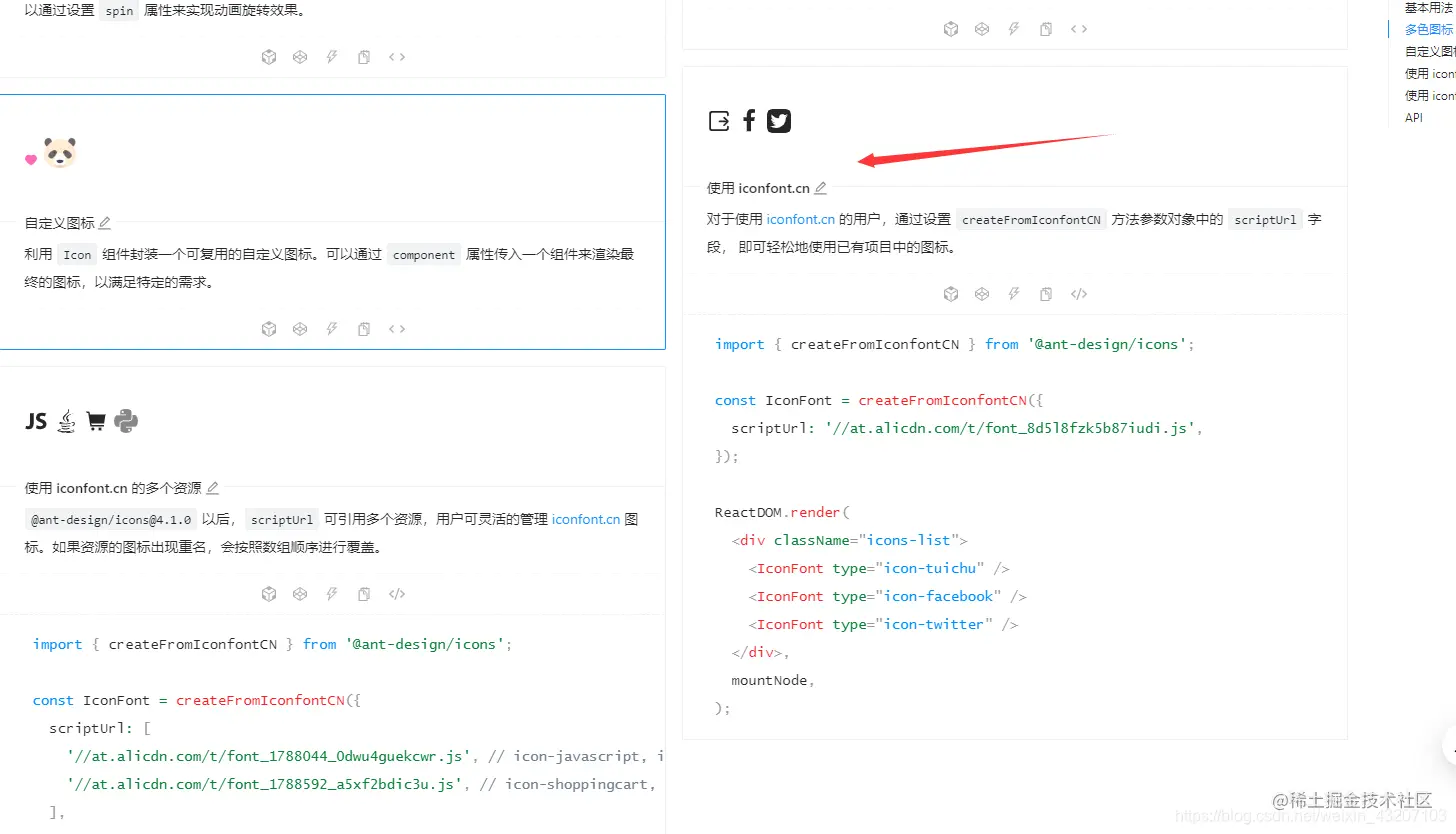Click the Facebook demo icon

click(x=749, y=121)
